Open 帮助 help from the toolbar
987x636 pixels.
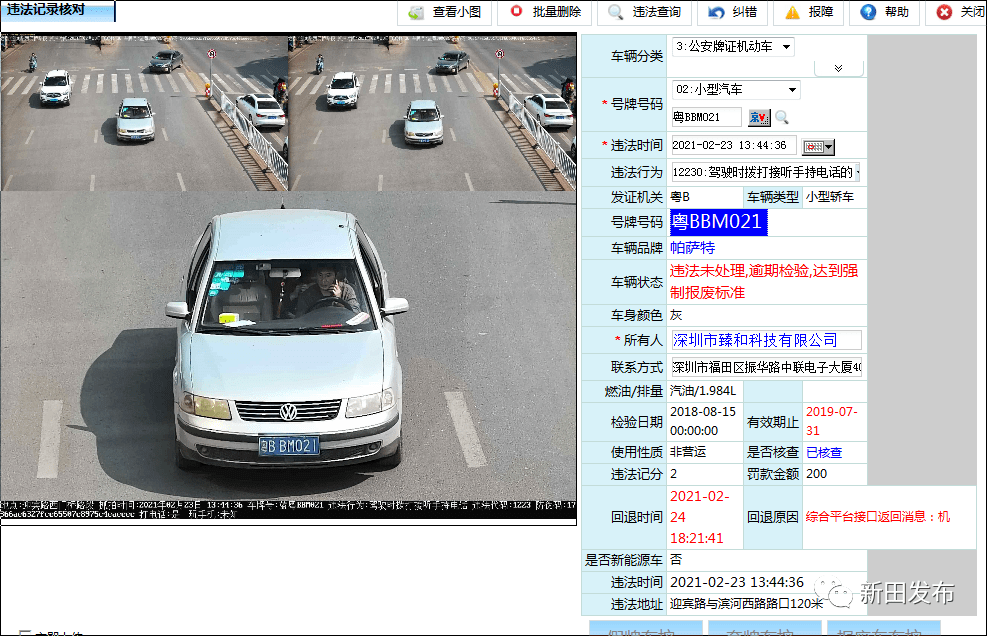point(884,13)
